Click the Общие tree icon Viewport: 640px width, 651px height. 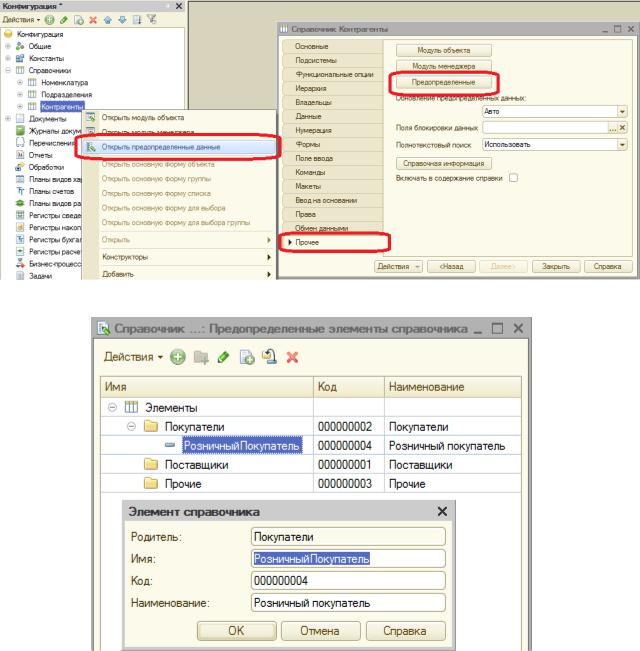20,46
